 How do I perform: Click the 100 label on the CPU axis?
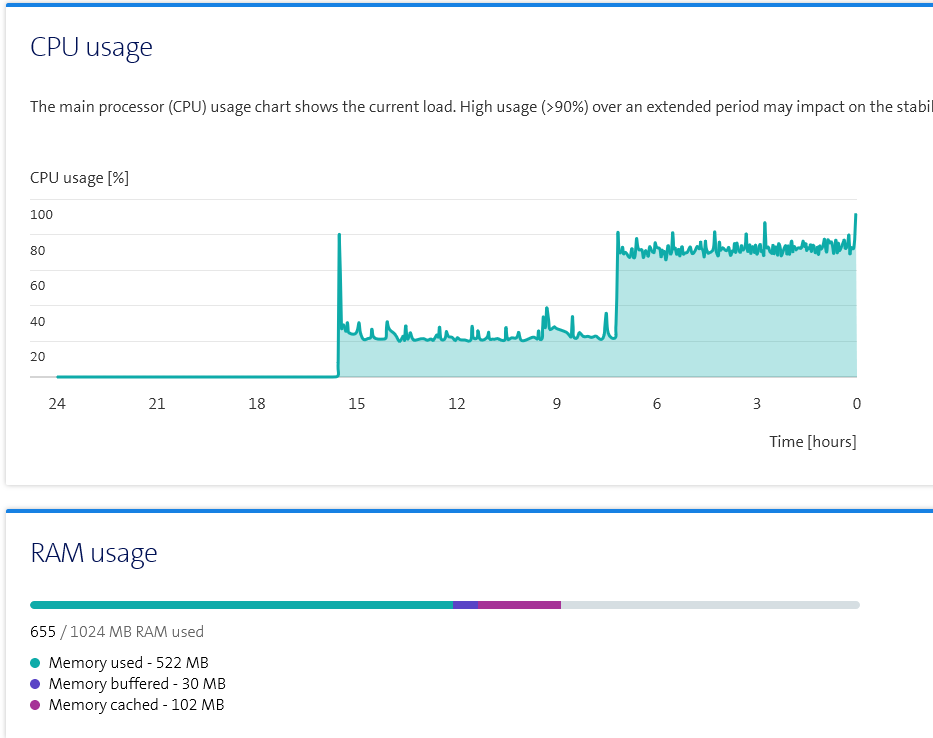click(41, 215)
